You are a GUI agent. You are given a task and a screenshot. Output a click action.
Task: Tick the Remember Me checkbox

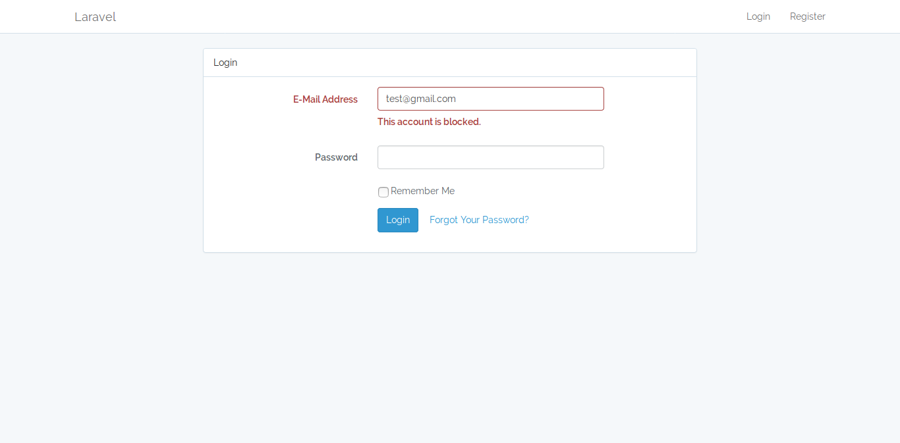coord(383,192)
